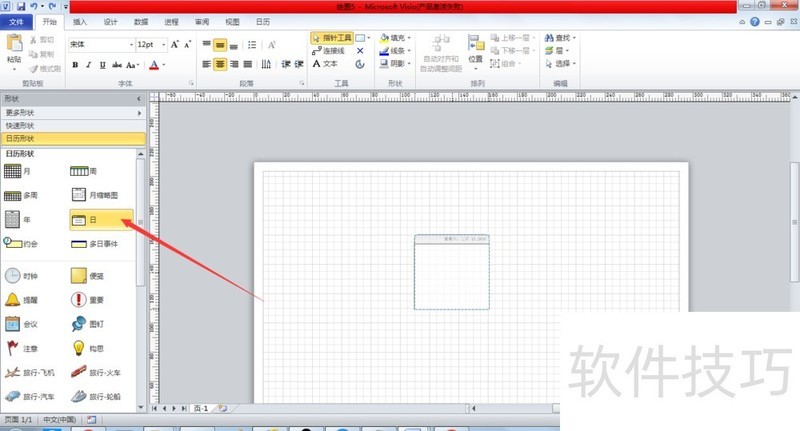The height and width of the screenshot is (431, 800).
Task: Select the 时钟 clock shape
Action: pos(20,276)
